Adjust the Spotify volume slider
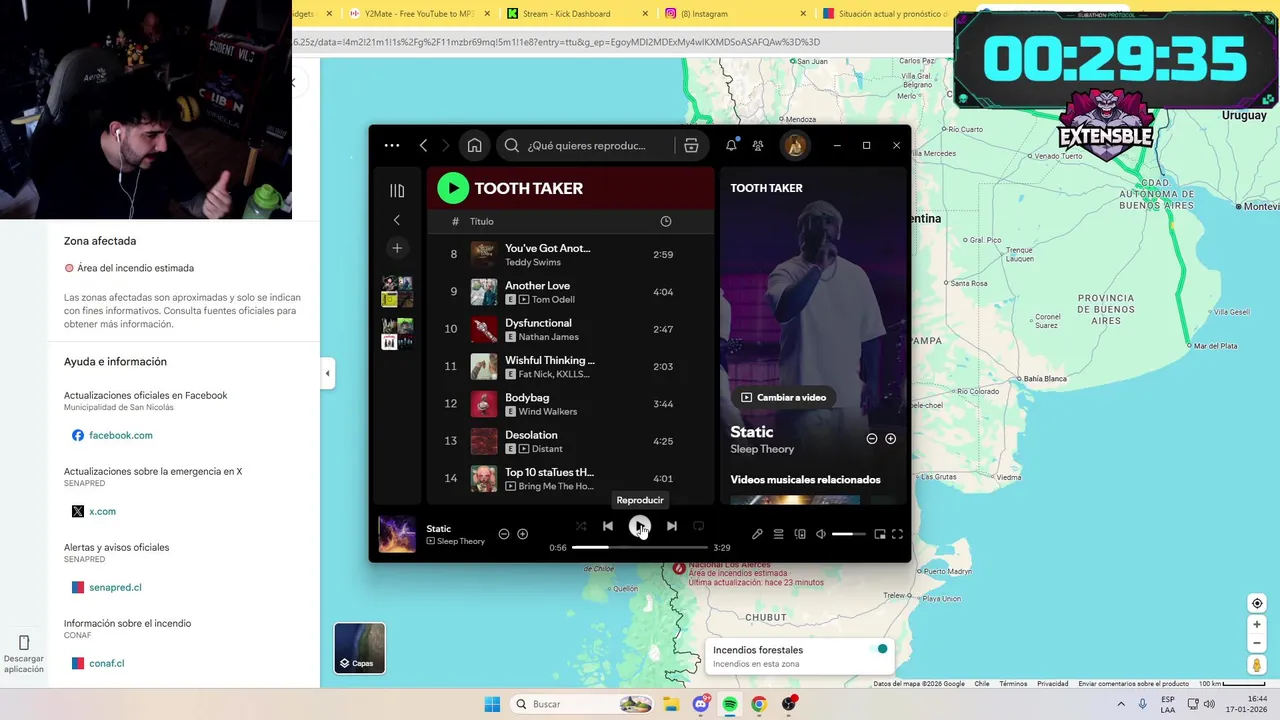The image size is (1280, 720). [849, 534]
